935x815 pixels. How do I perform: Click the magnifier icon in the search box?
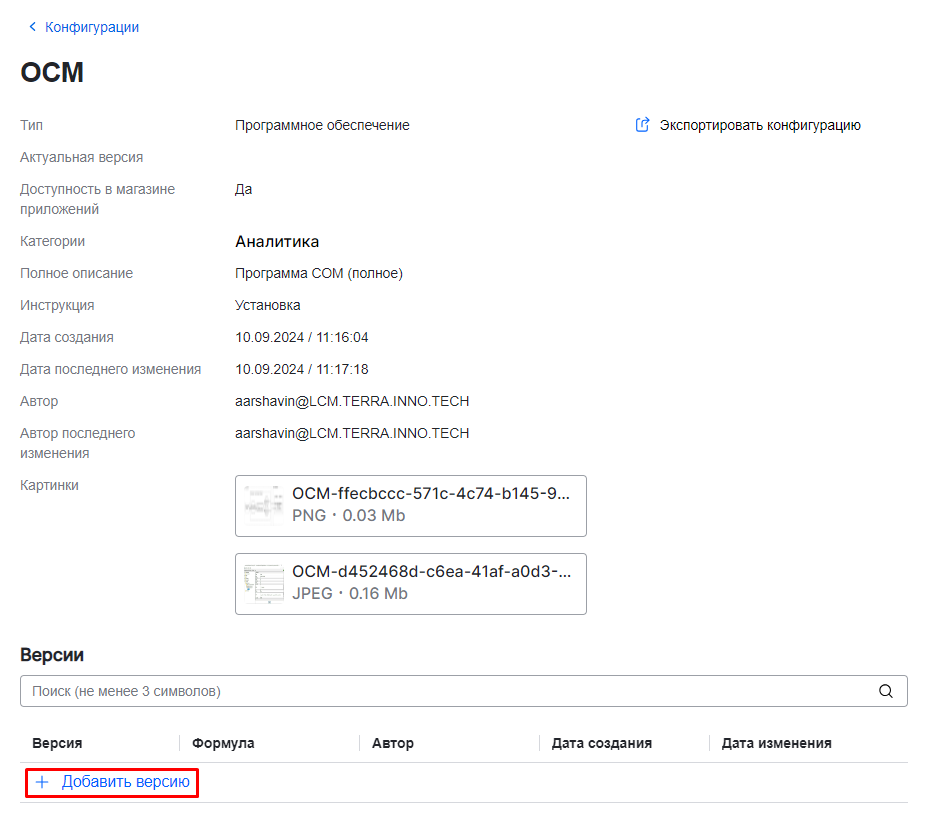tap(885, 691)
